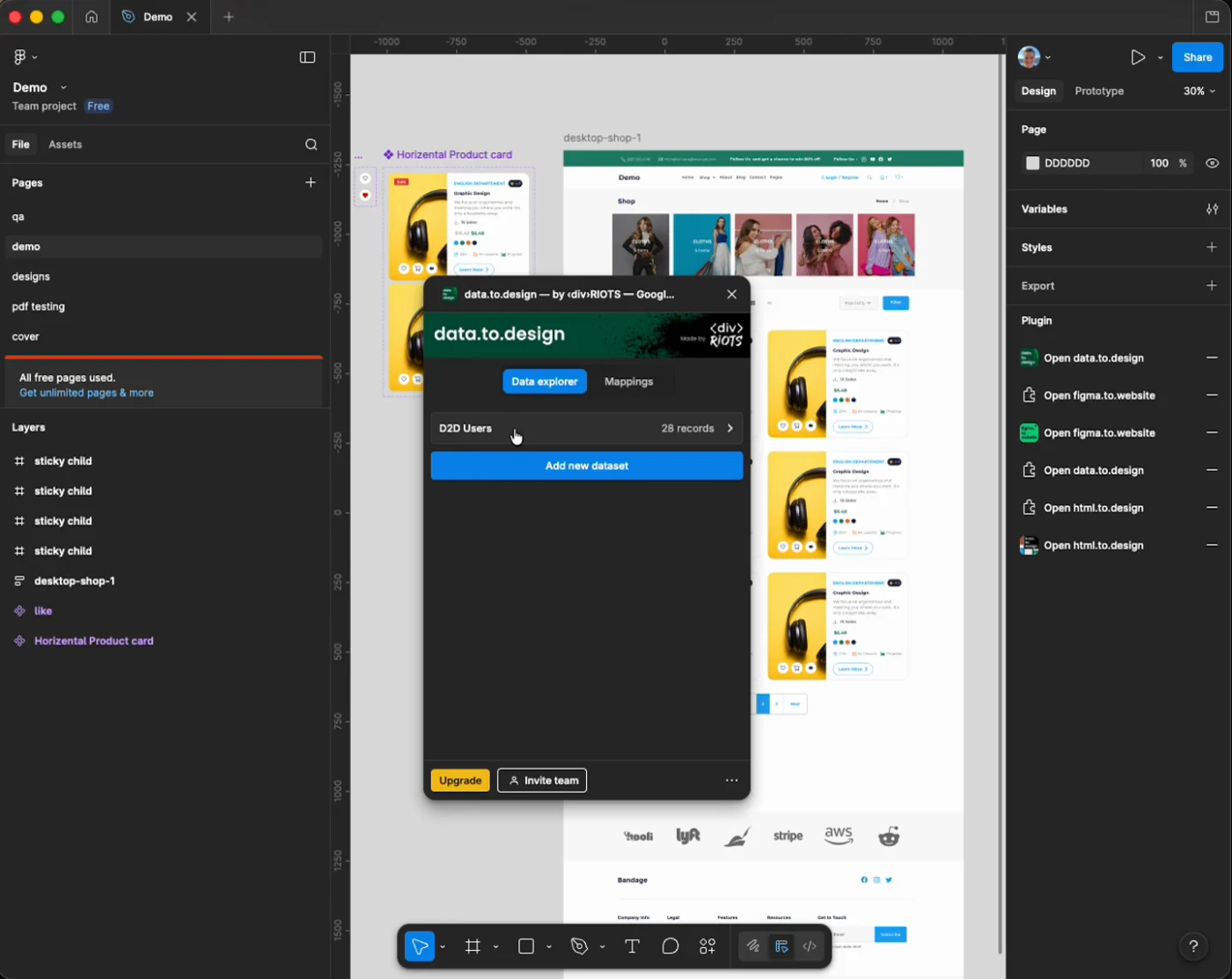The image size is (1232, 979).
Task: Open the Frame tool options dropdown arrow
Action: pyautogui.click(x=495, y=947)
